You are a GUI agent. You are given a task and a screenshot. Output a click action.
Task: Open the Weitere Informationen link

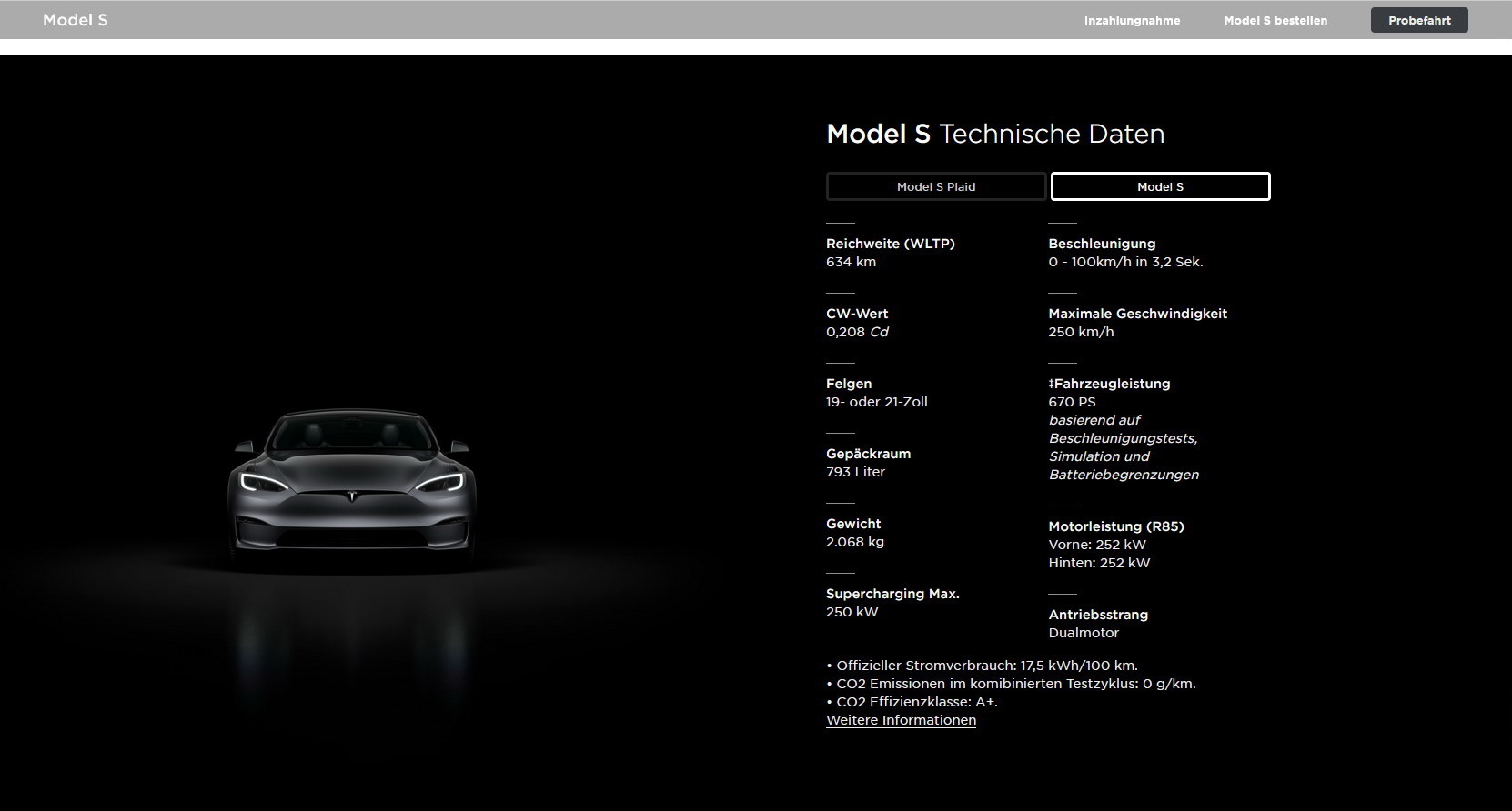coord(901,720)
